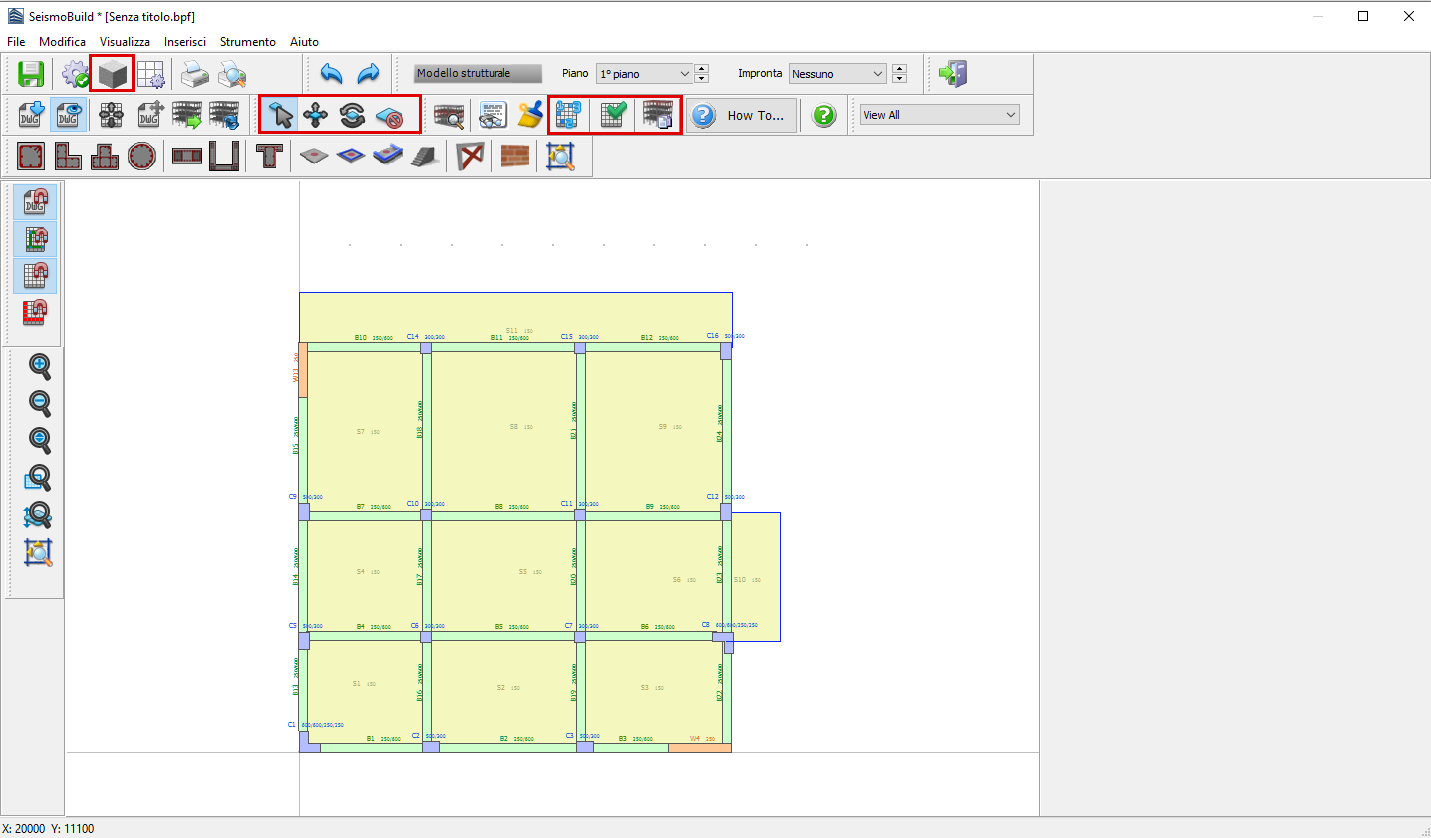Activate the move element cross-arrows tool
The width and height of the screenshot is (1431, 838).
coord(316,116)
